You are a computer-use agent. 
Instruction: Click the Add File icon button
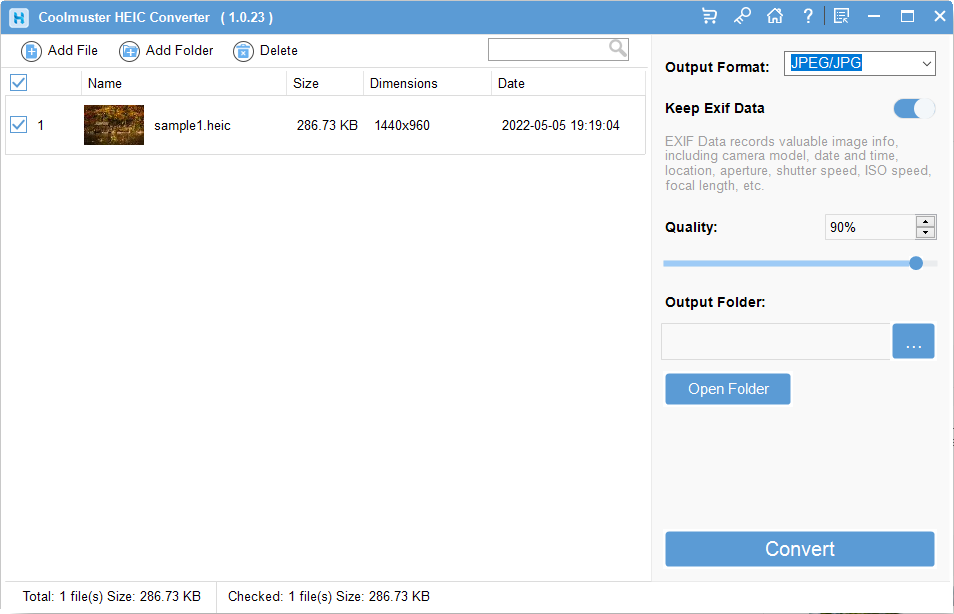click(30, 50)
